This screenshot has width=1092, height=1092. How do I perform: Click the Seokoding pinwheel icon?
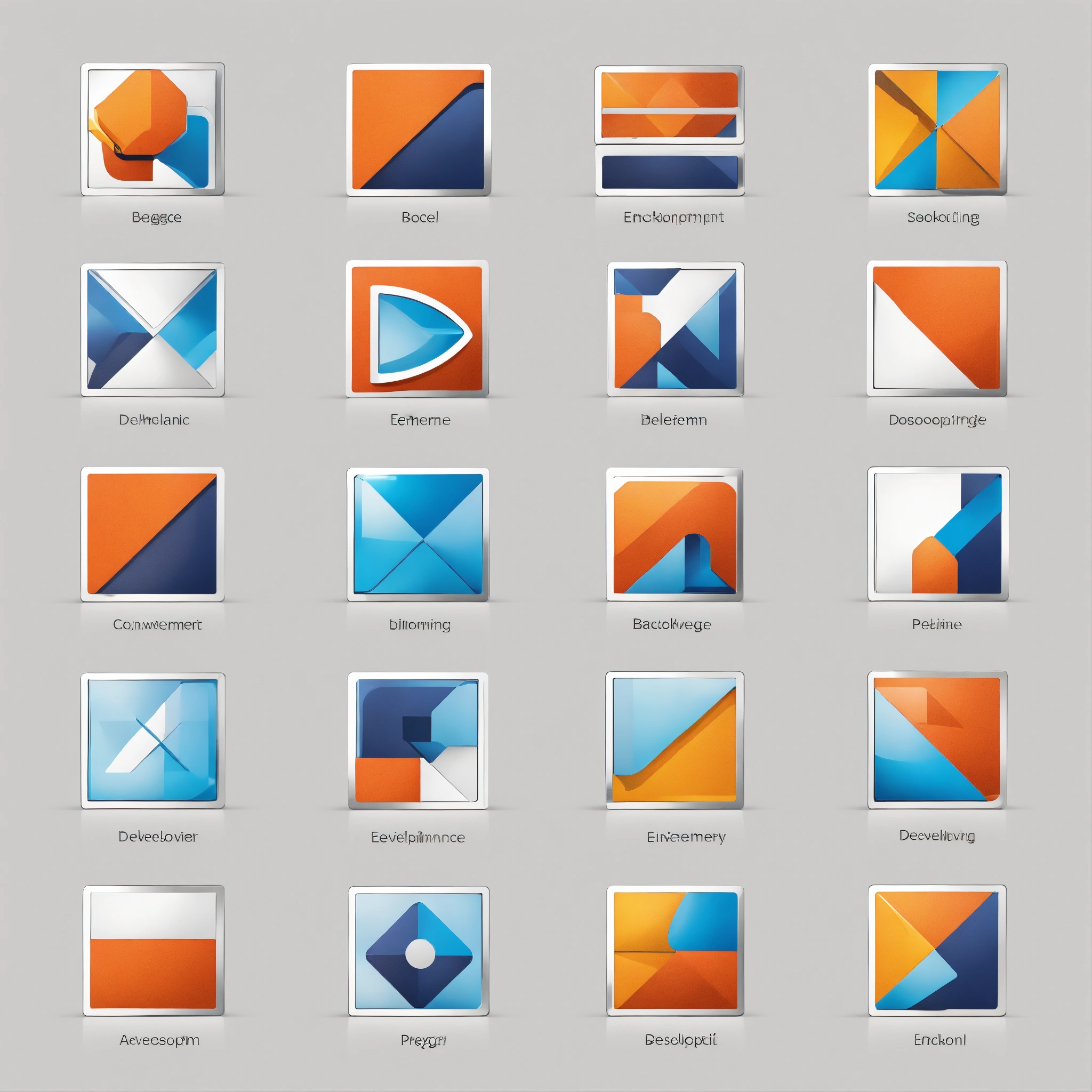pos(937,130)
